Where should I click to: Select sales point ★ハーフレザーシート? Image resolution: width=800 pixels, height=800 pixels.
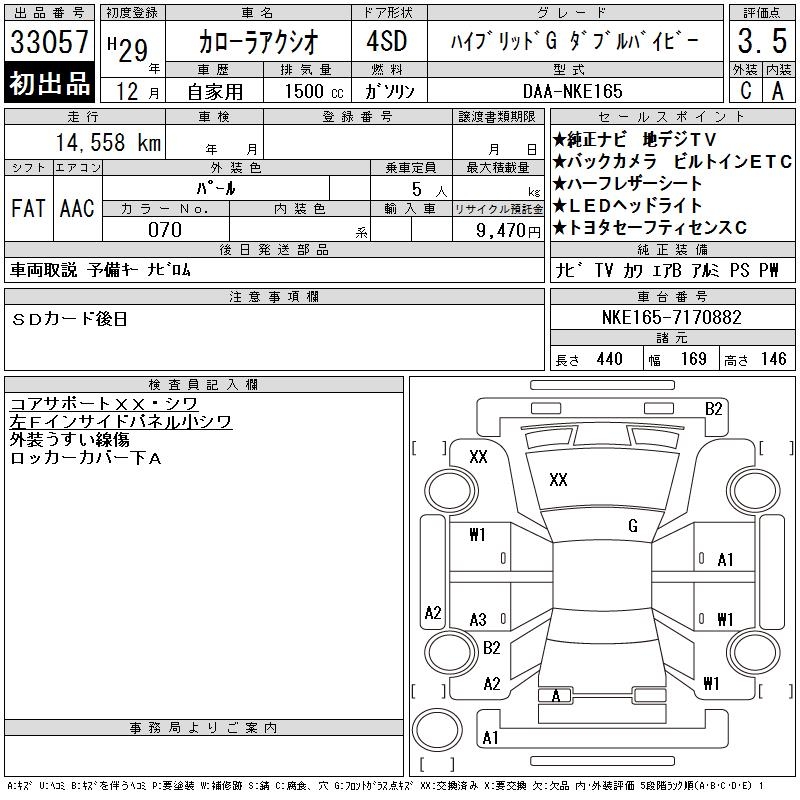tap(628, 183)
